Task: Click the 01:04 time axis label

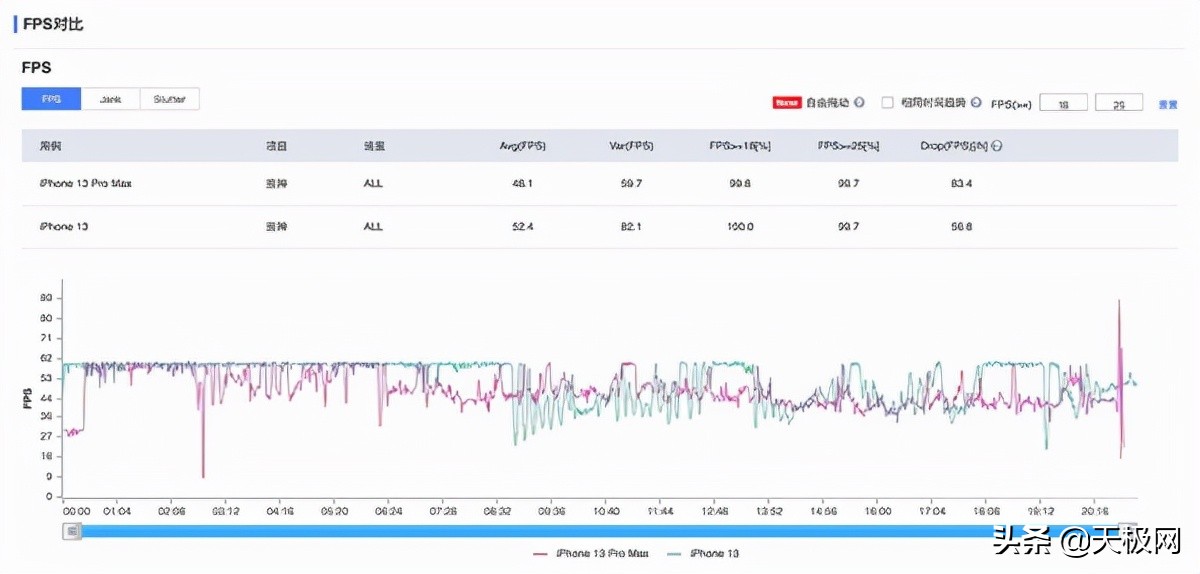Action: (117, 510)
